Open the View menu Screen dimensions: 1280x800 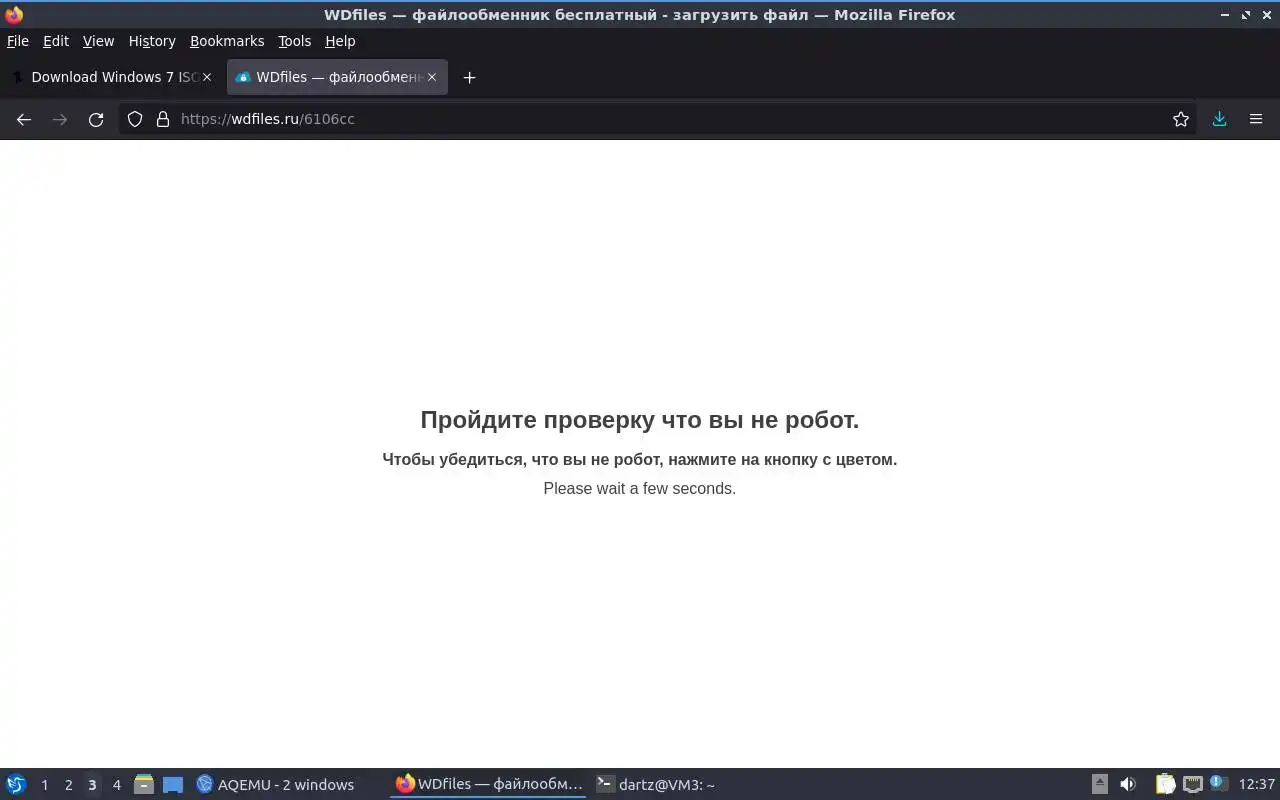pyautogui.click(x=98, y=41)
